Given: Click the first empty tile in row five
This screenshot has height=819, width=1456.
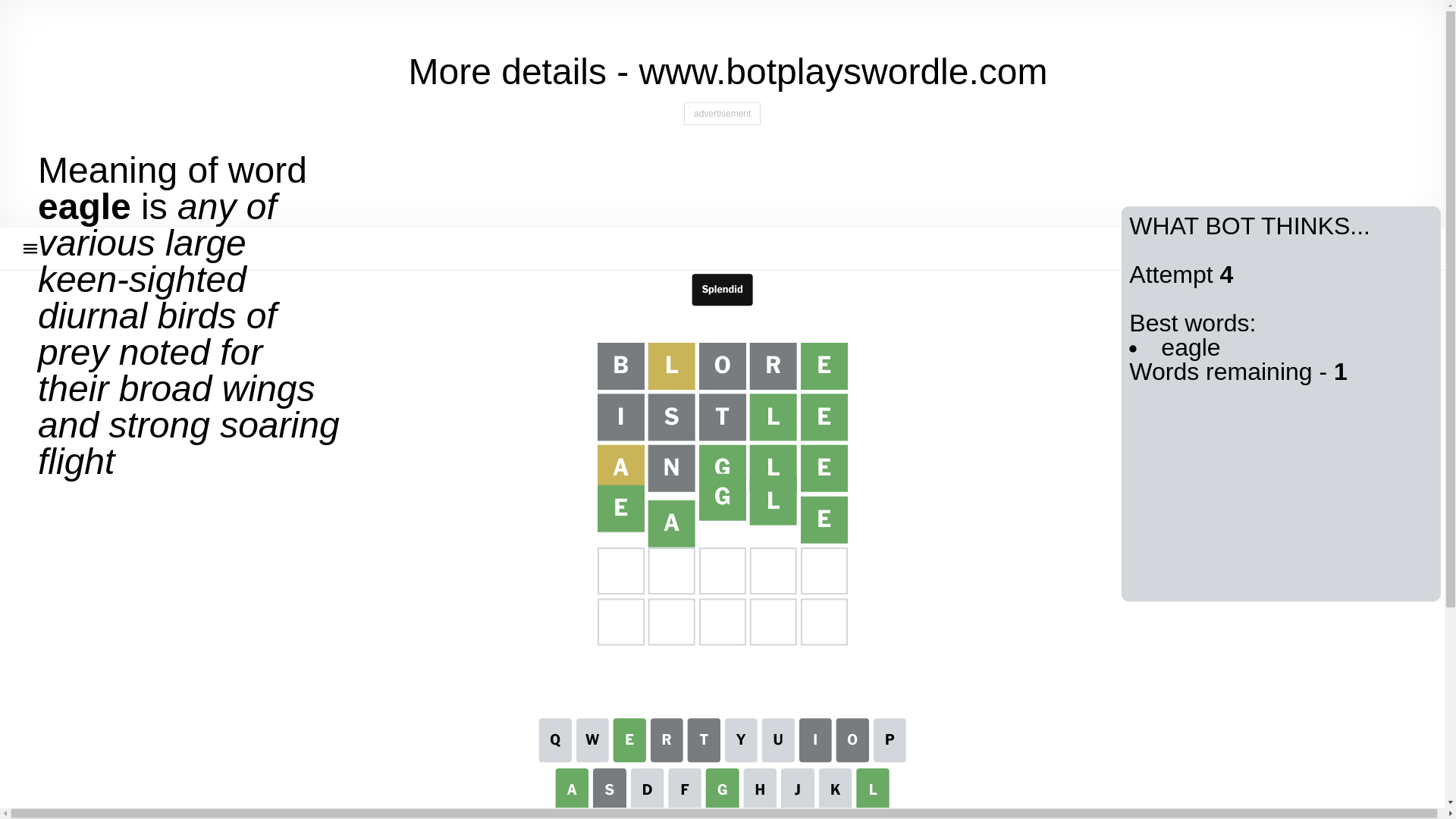Looking at the screenshot, I should (621, 571).
